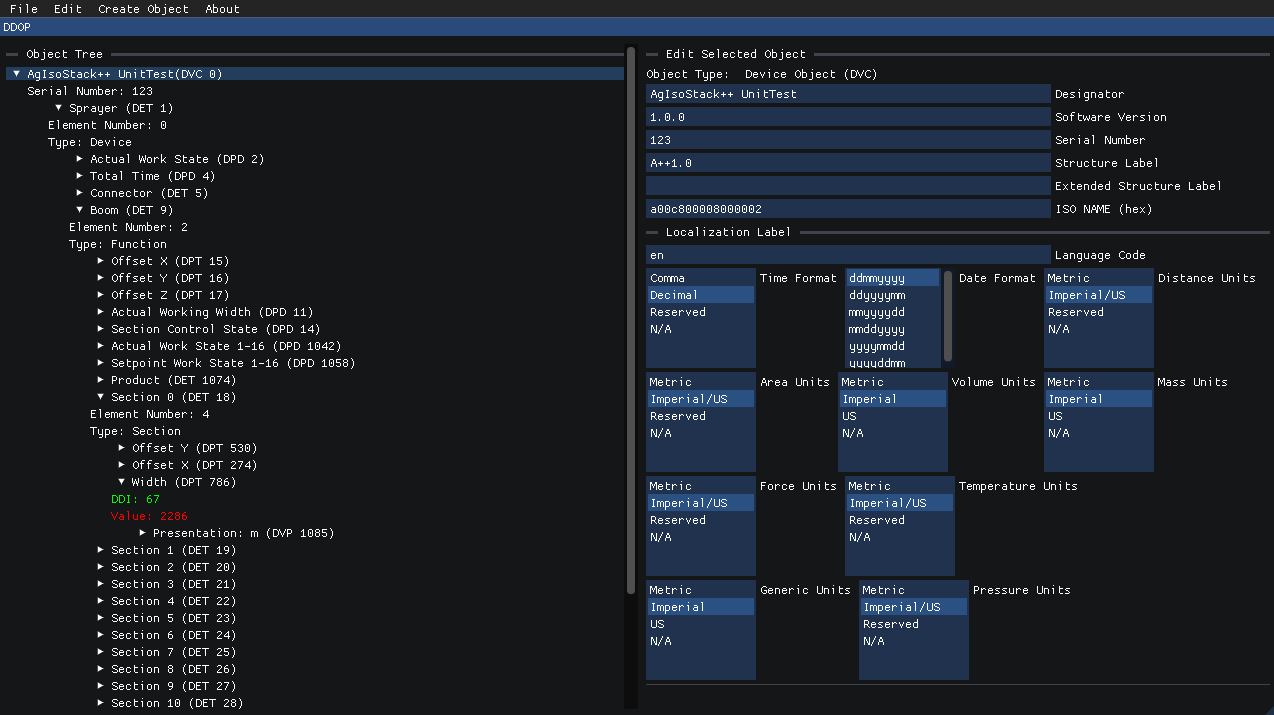Expand Presentation: m (DVP 1085)
The height and width of the screenshot is (715, 1274).
(143, 533)
